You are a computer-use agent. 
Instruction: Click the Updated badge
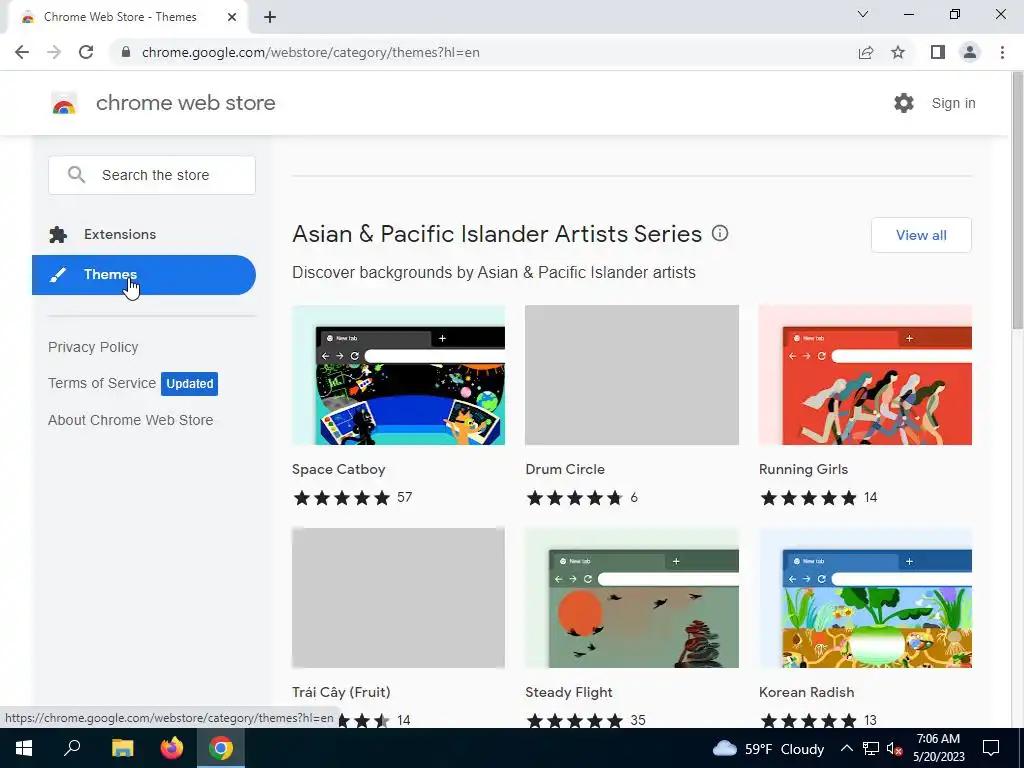click(189, 384)
